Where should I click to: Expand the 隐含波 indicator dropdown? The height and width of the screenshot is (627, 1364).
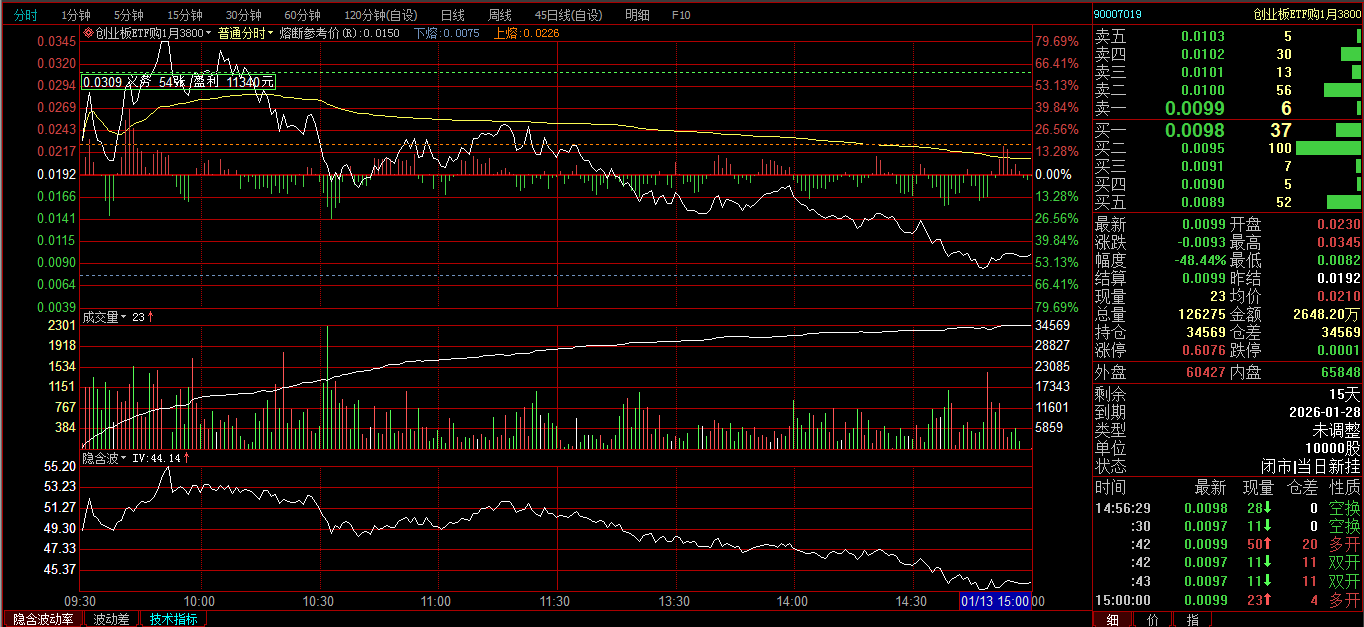point(125,458)
